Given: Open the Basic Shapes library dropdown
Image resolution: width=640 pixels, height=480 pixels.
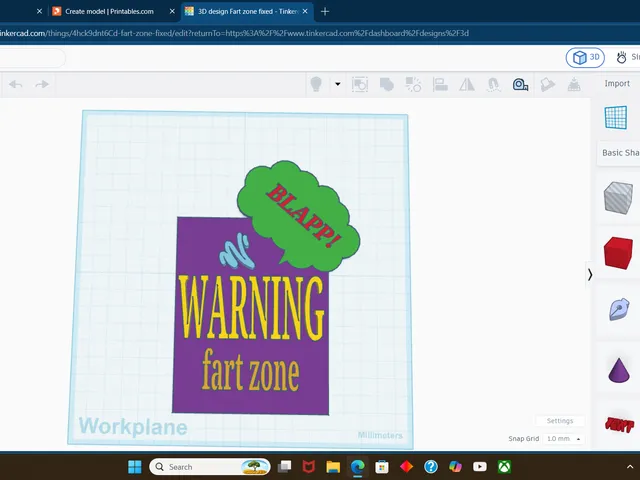Looking at the screenshot, I should coord(620,153).
